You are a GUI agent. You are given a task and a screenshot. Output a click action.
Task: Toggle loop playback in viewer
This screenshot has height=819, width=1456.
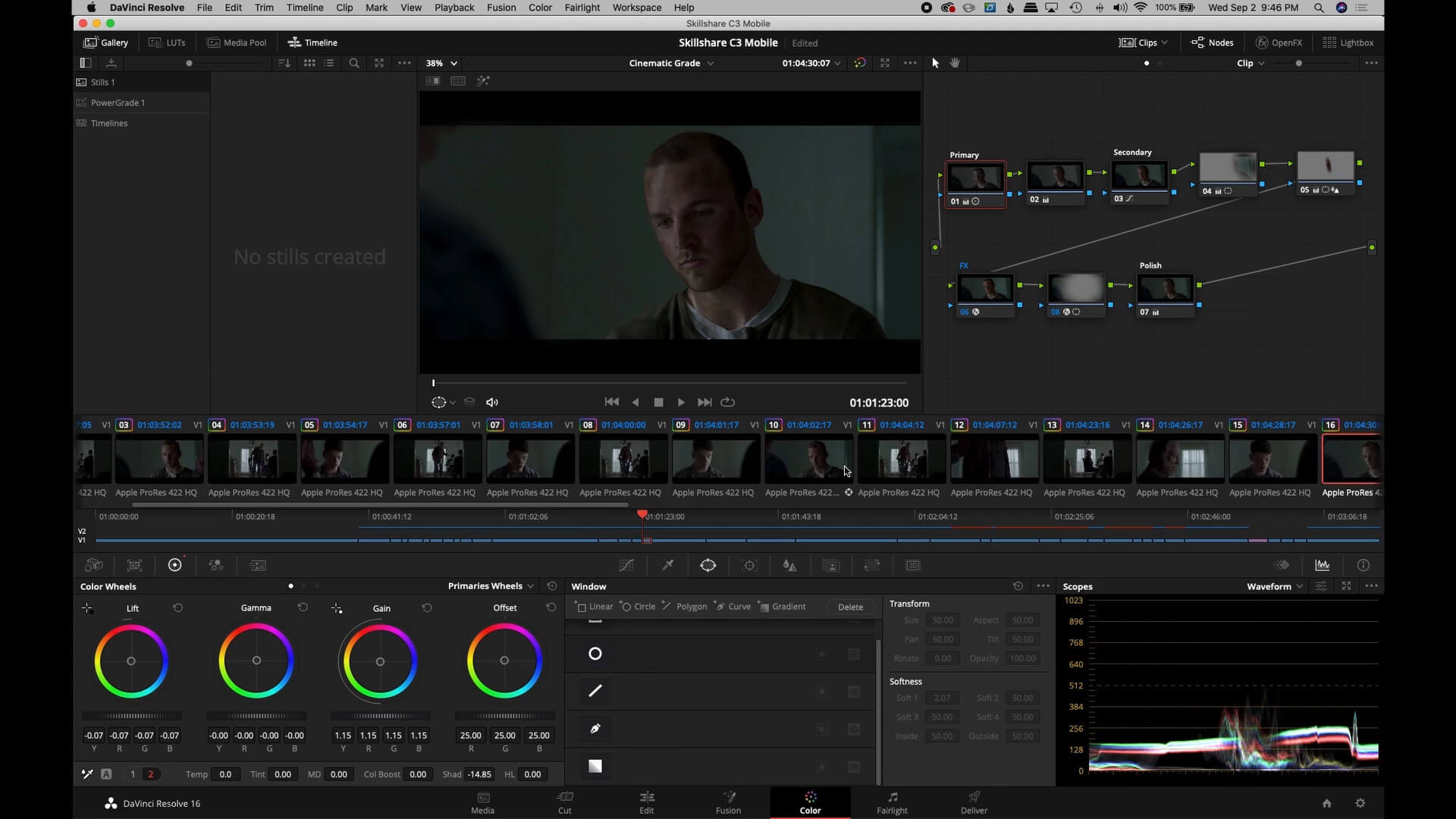(727, 403)
